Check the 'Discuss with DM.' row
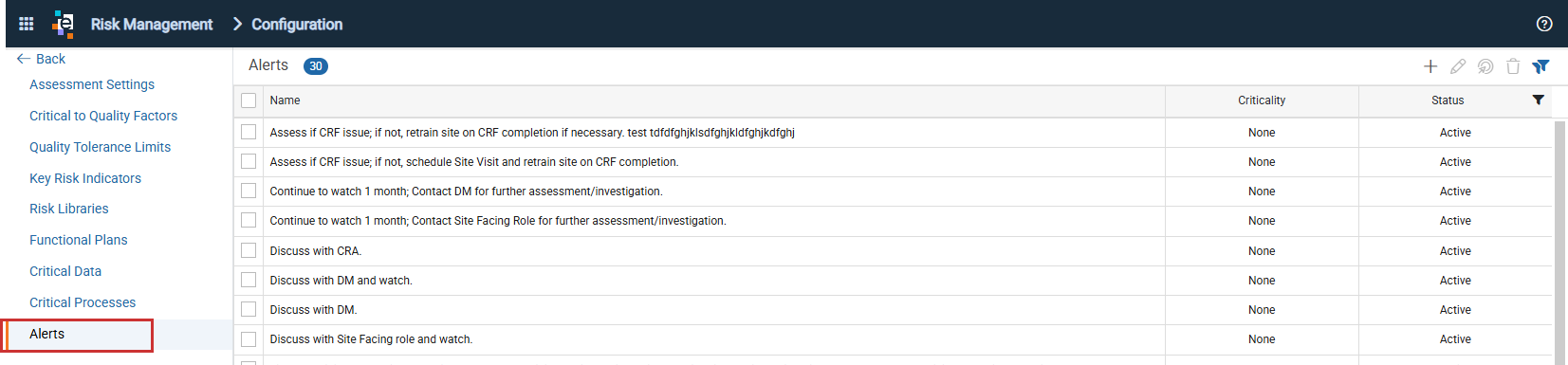The image size is (1568, 365). [x=249, y=310]
